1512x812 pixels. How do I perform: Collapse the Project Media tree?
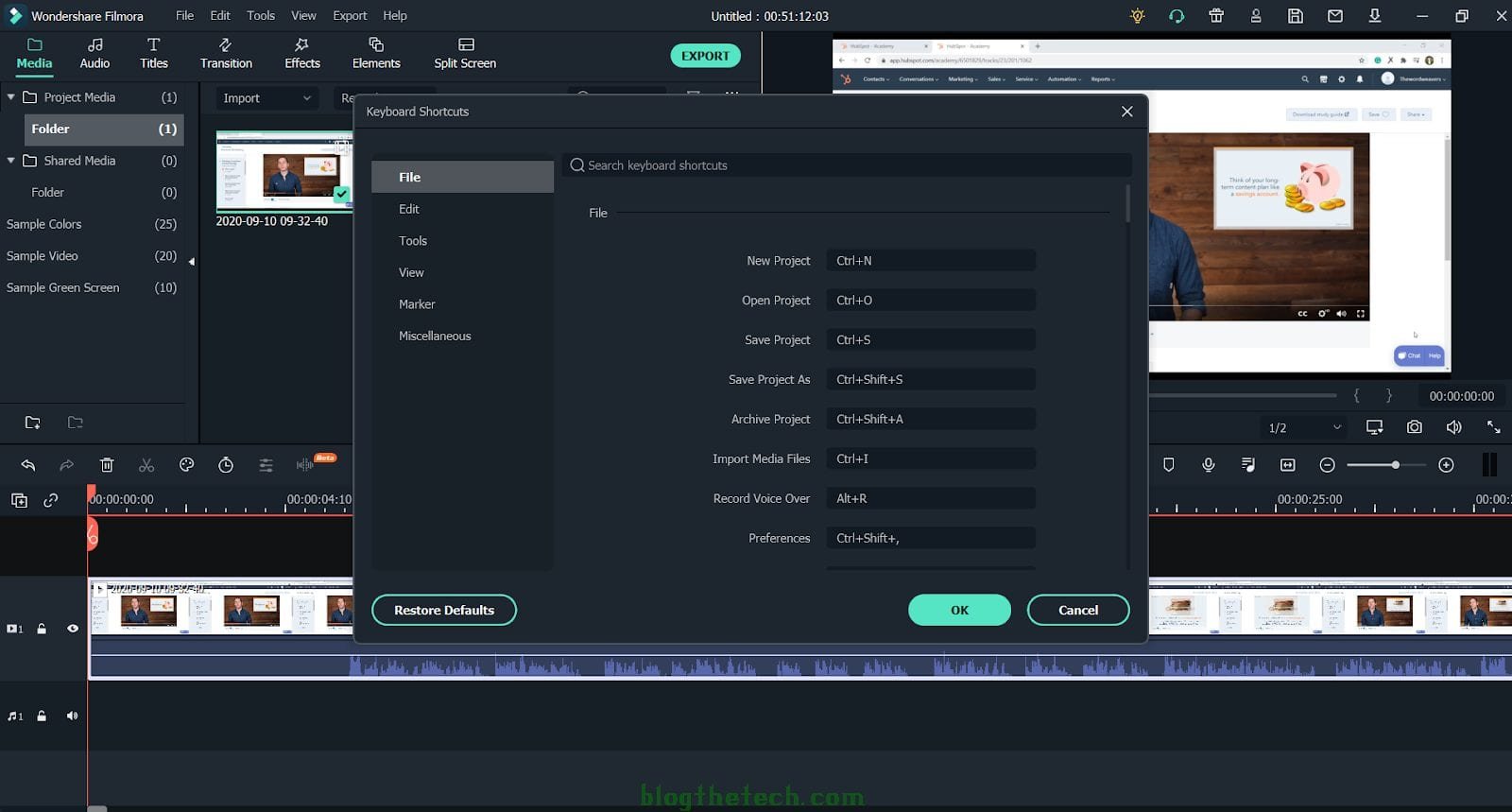pyautogui.click(x=11, y=97)
